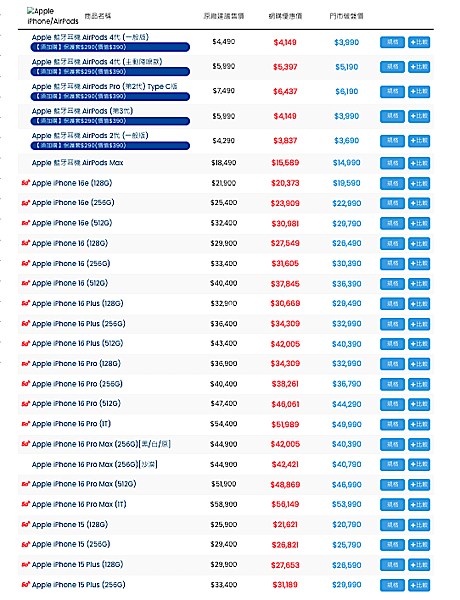Add AirPods 2代 (一般版) to compare

[419, 141]
